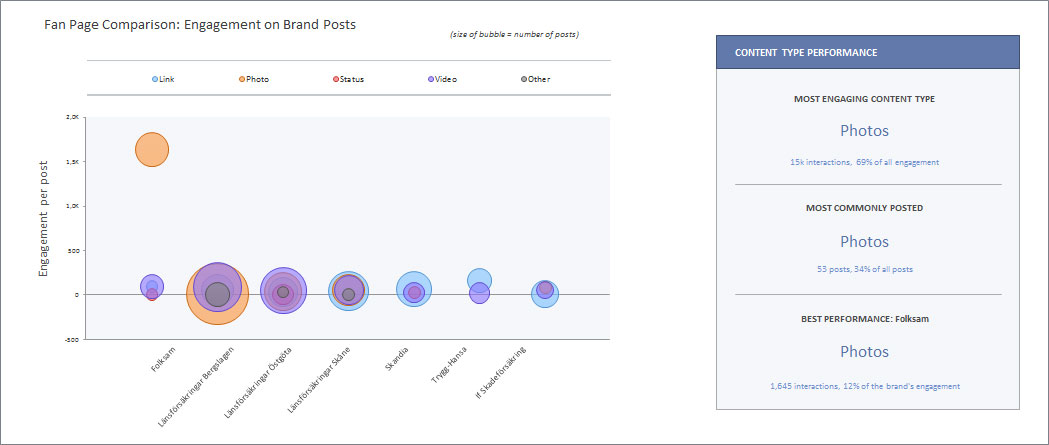Click the Länsförsäkringar Östgöta axis label
The image size is (1049, 445).
click(x=258, y=384)
